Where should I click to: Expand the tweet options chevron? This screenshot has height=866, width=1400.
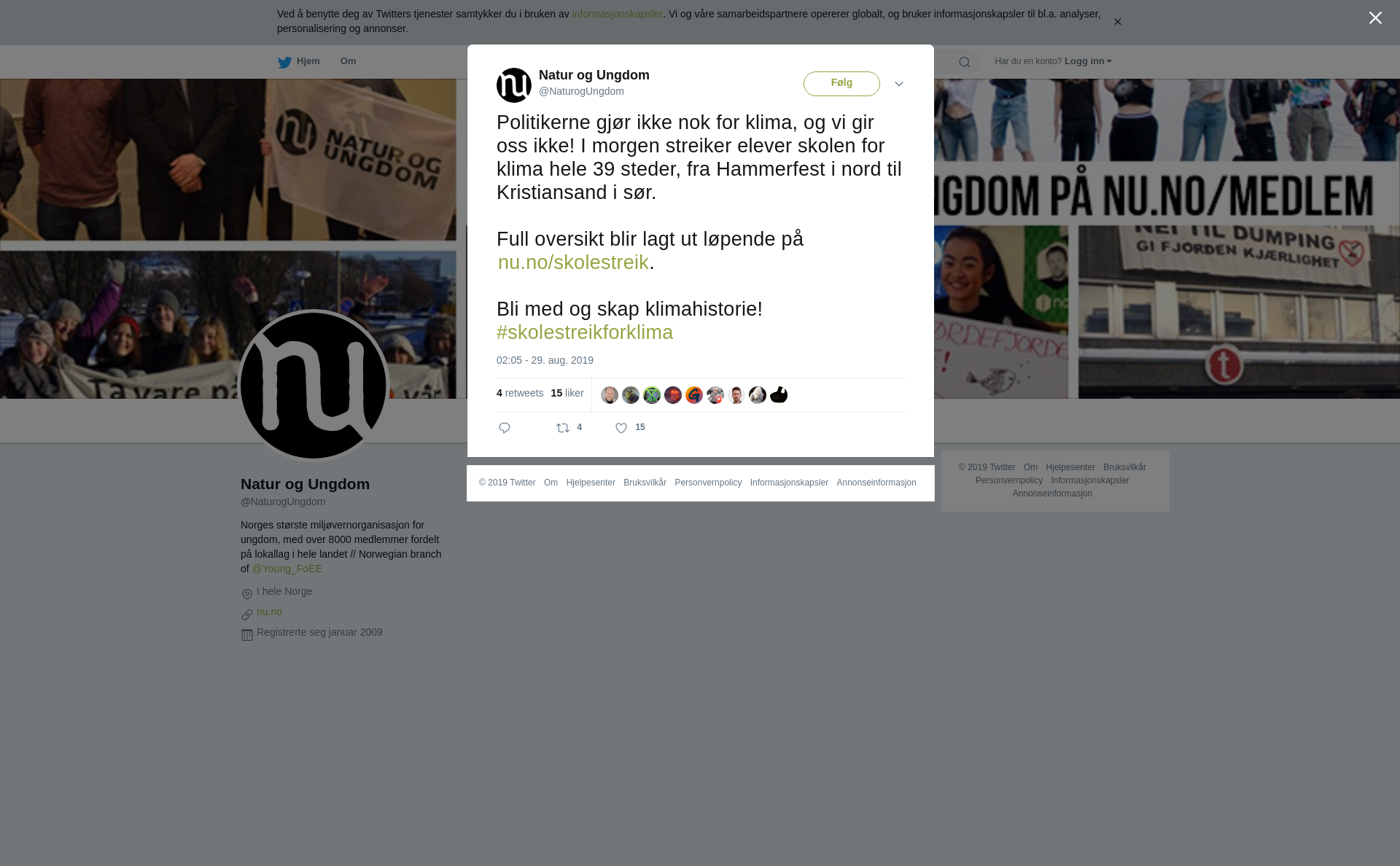coord(899,84)
